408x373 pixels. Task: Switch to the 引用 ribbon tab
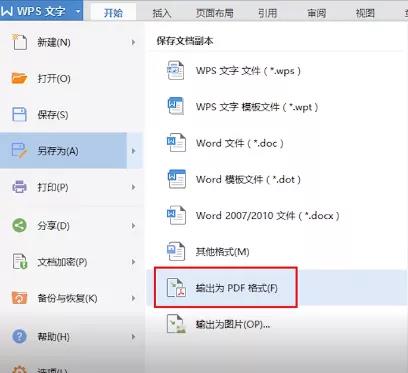(268, 13)
